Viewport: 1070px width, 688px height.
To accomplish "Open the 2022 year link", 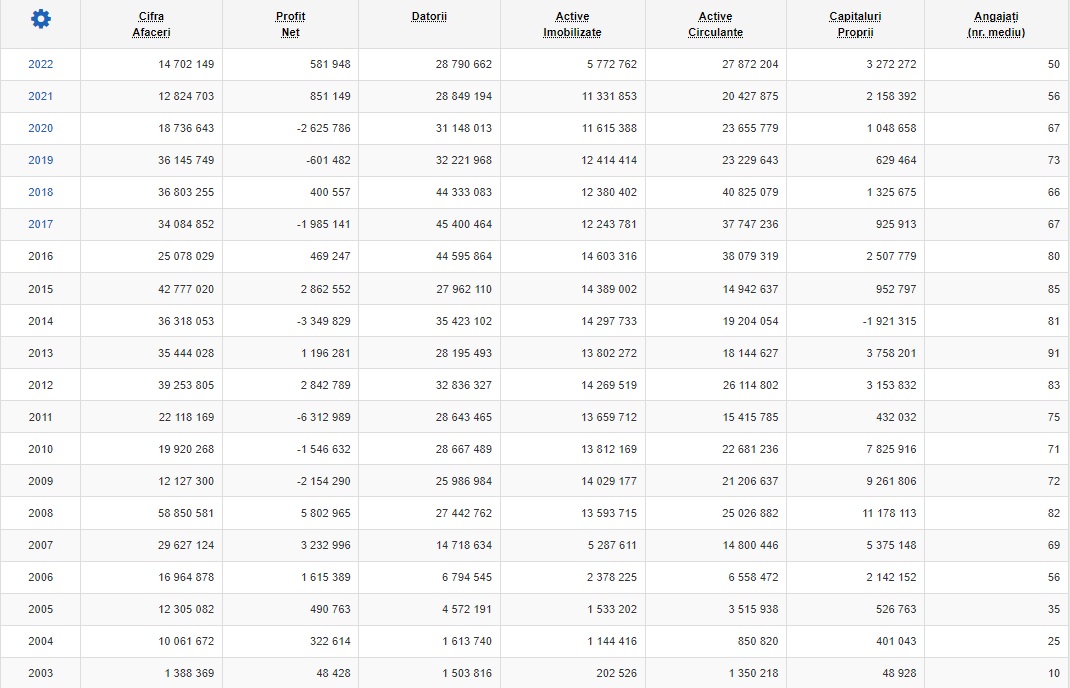I will tap(41, 64).
